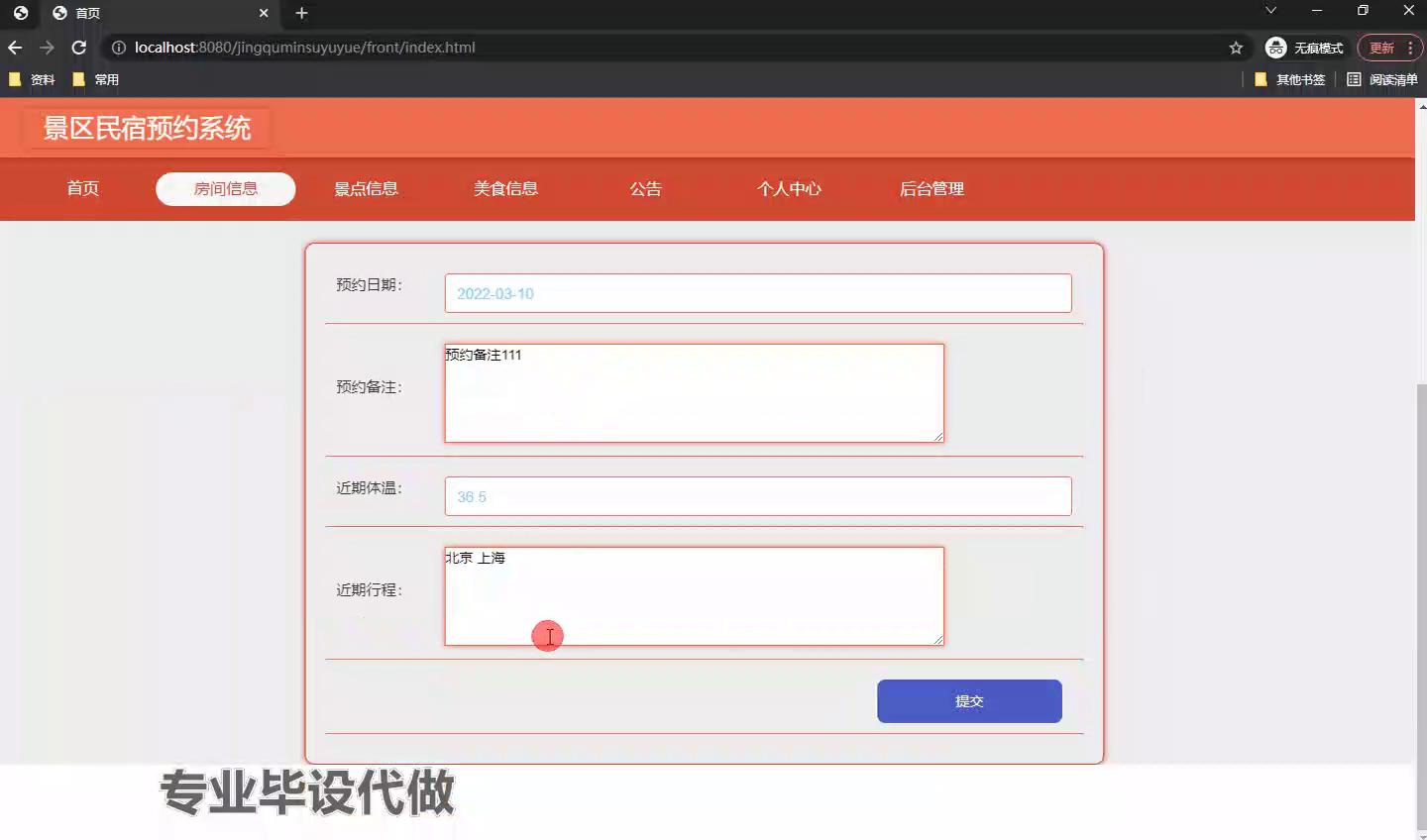This screenshot has height=840, width=1427.
Task: Click the browser forward arrow
Action: click(47, 48)
